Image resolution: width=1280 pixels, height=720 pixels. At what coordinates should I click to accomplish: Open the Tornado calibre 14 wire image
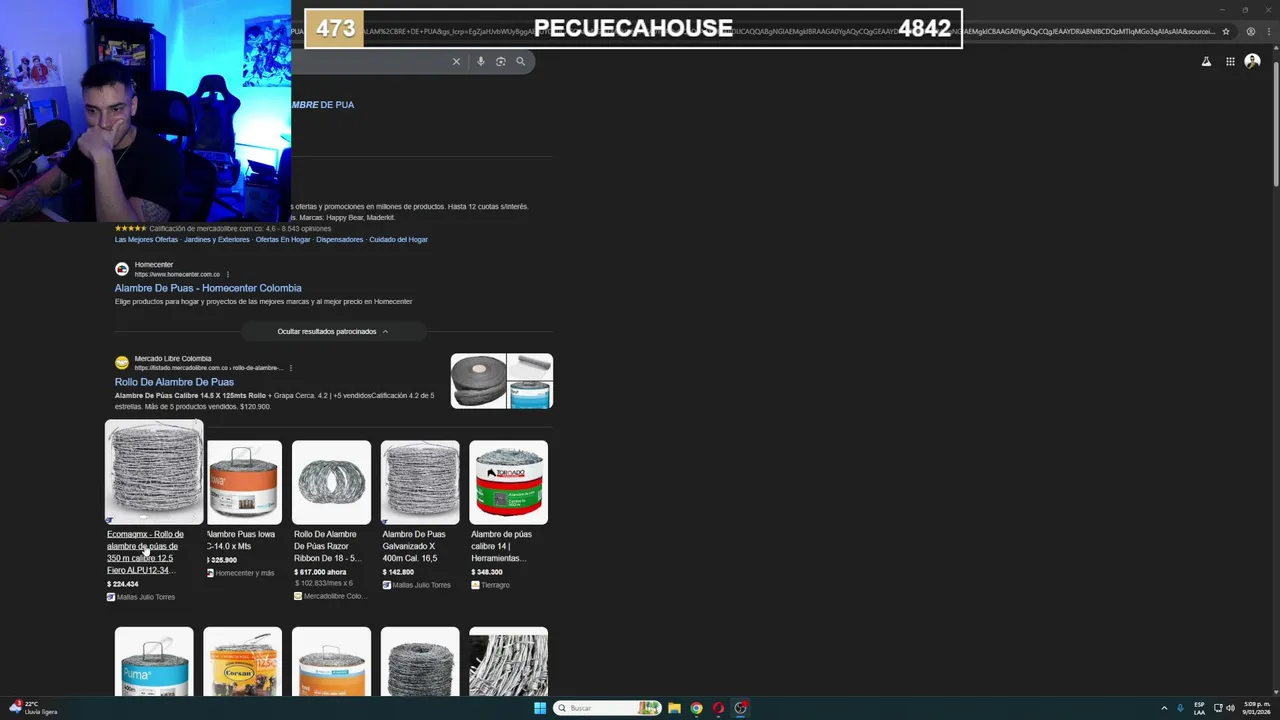point(508,482)
